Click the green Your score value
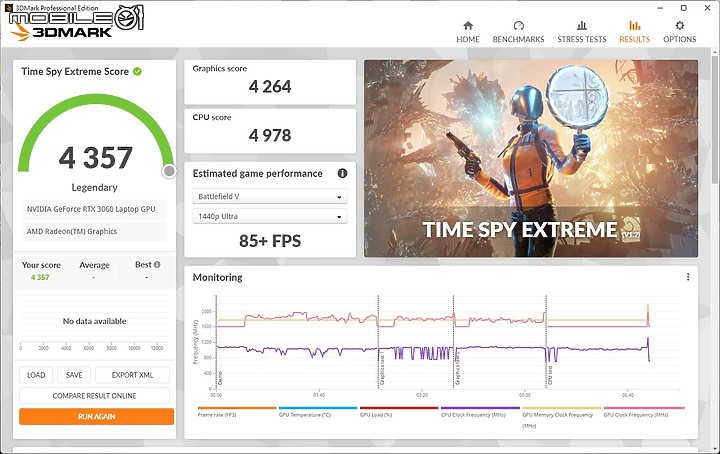Image resolution: width=720 pixels, height=454 pixels. click(40, 277)
